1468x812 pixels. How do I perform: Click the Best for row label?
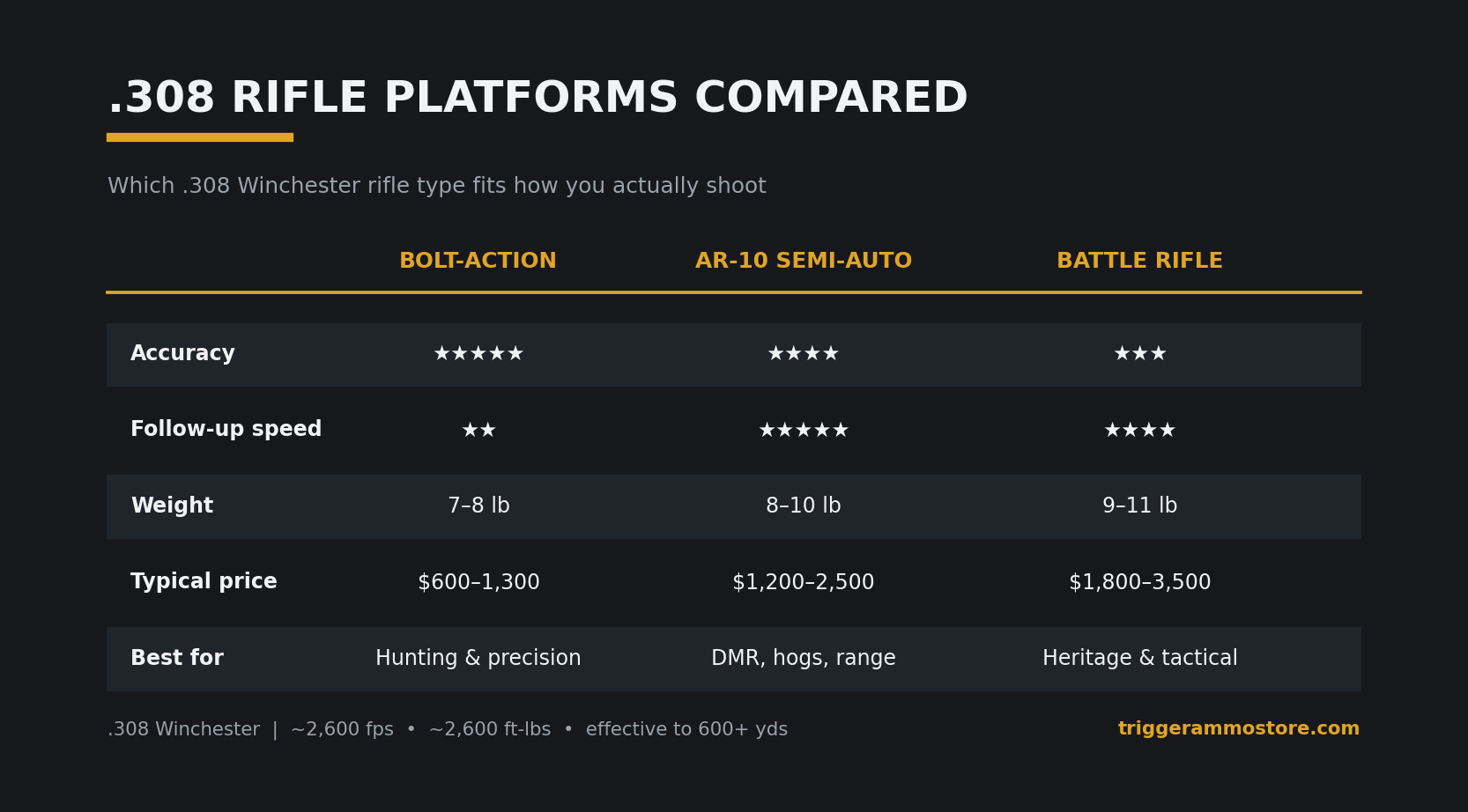177,659
